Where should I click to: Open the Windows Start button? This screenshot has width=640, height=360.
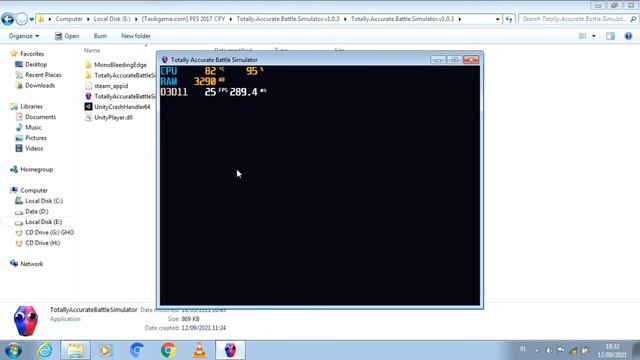pyautogui.click(x=13, y=350)
